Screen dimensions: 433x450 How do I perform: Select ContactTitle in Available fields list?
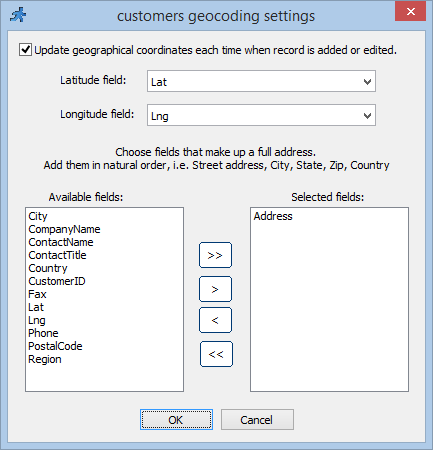click(x=57, y=255)
